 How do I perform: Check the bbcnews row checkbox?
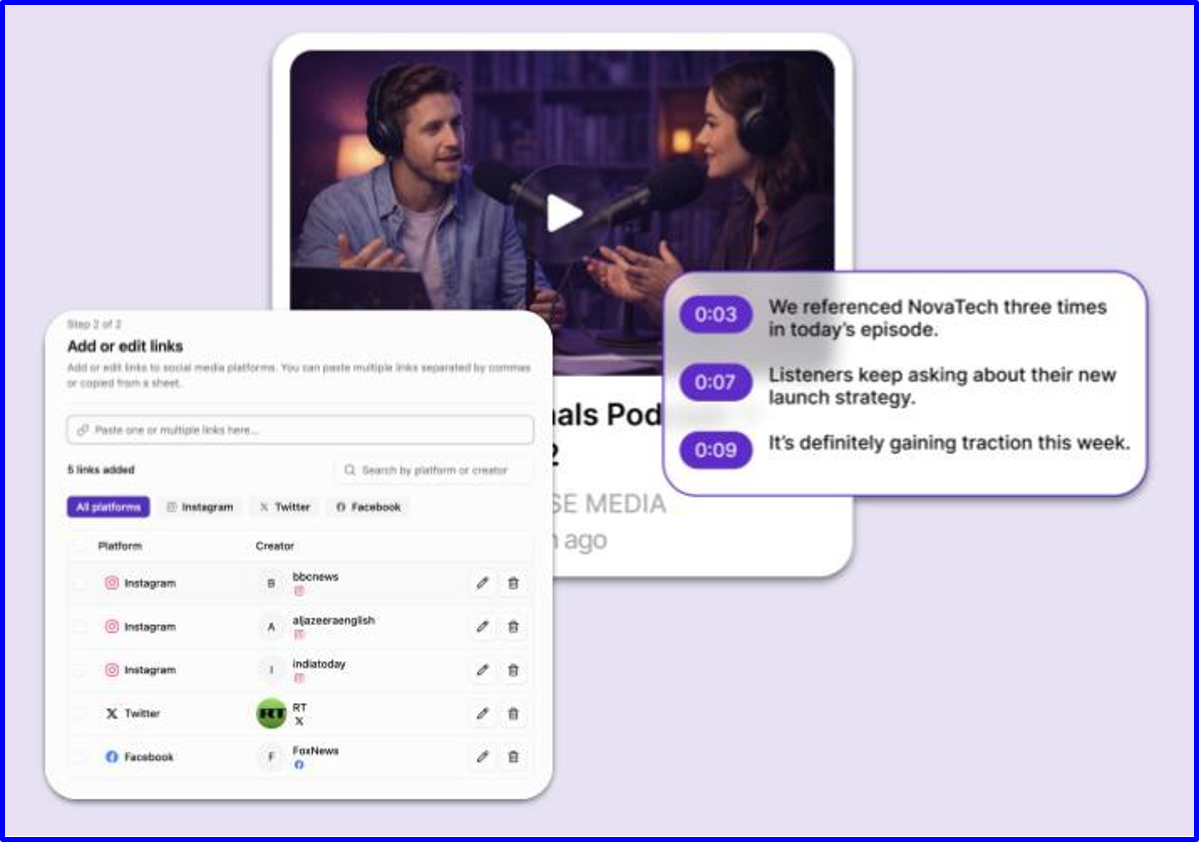(x=80, y=584)
